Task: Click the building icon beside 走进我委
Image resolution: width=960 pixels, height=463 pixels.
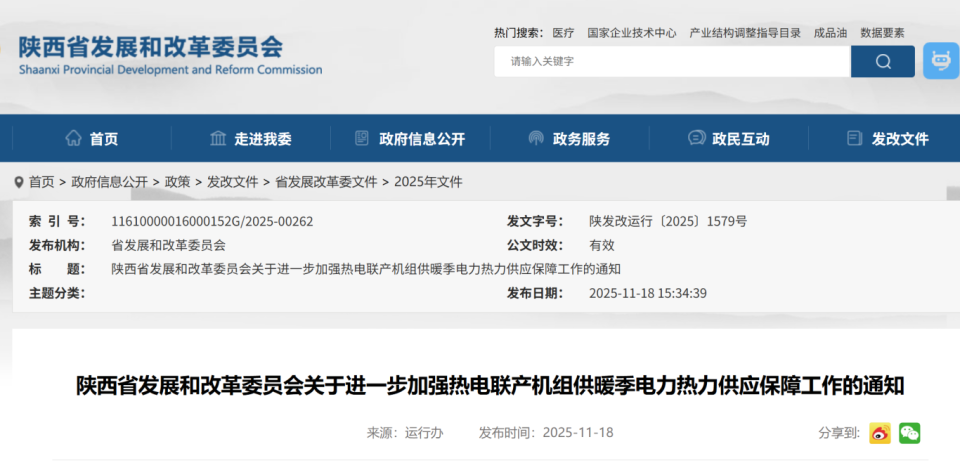Action: tap(218, 138)
